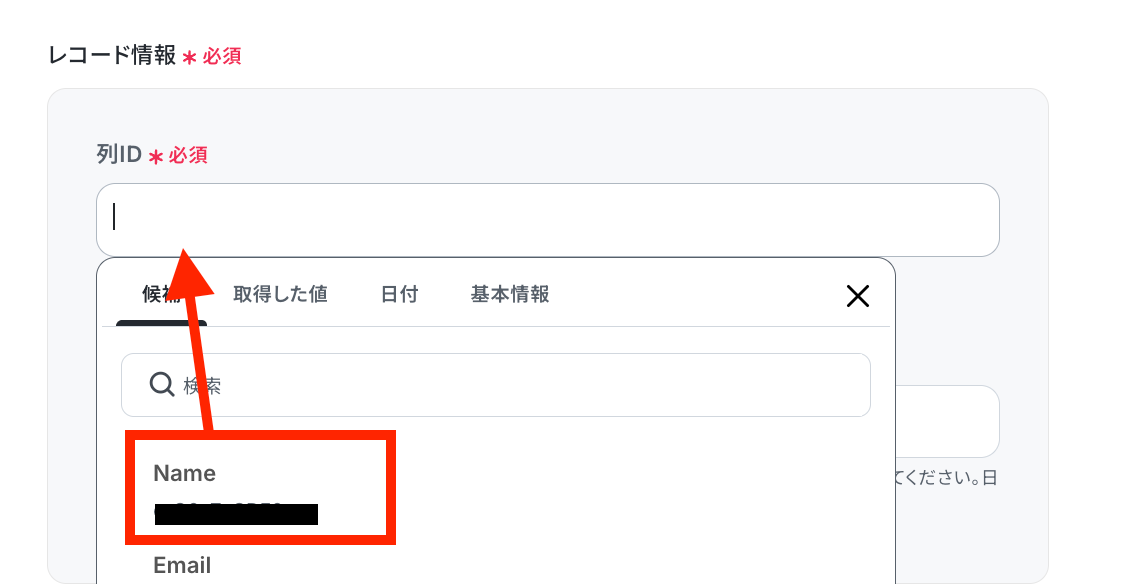Open the 日付 tab

399,295
